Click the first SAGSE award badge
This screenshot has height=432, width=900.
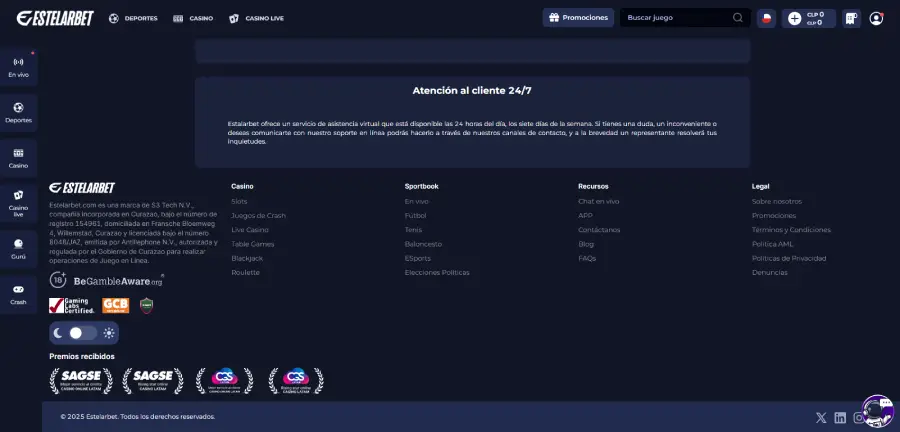[x=81, y=381]
